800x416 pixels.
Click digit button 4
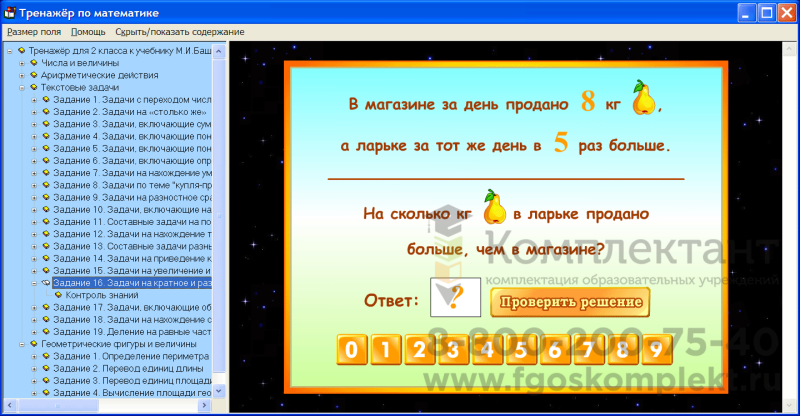tap(487, 350)
